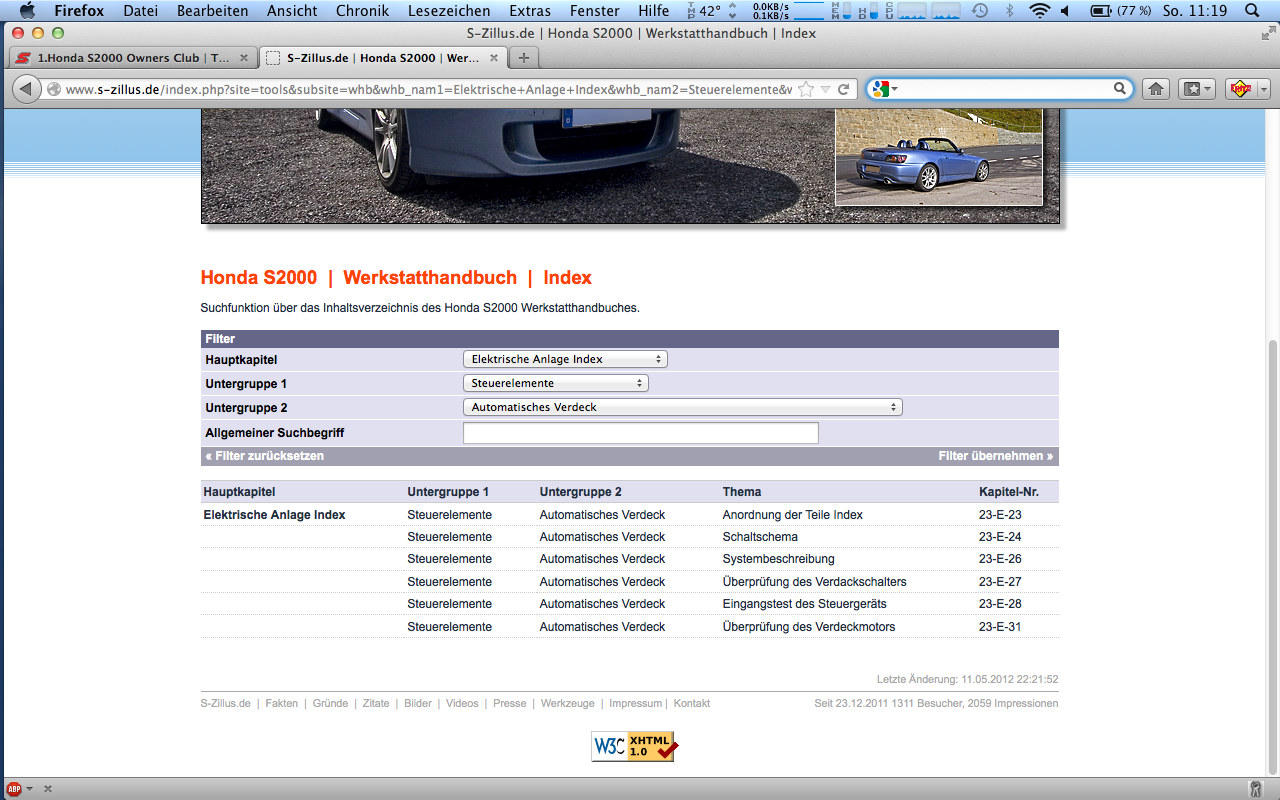Open the Hauptkapitel dropdown
1280x800 pixels.
pos(565,359)
